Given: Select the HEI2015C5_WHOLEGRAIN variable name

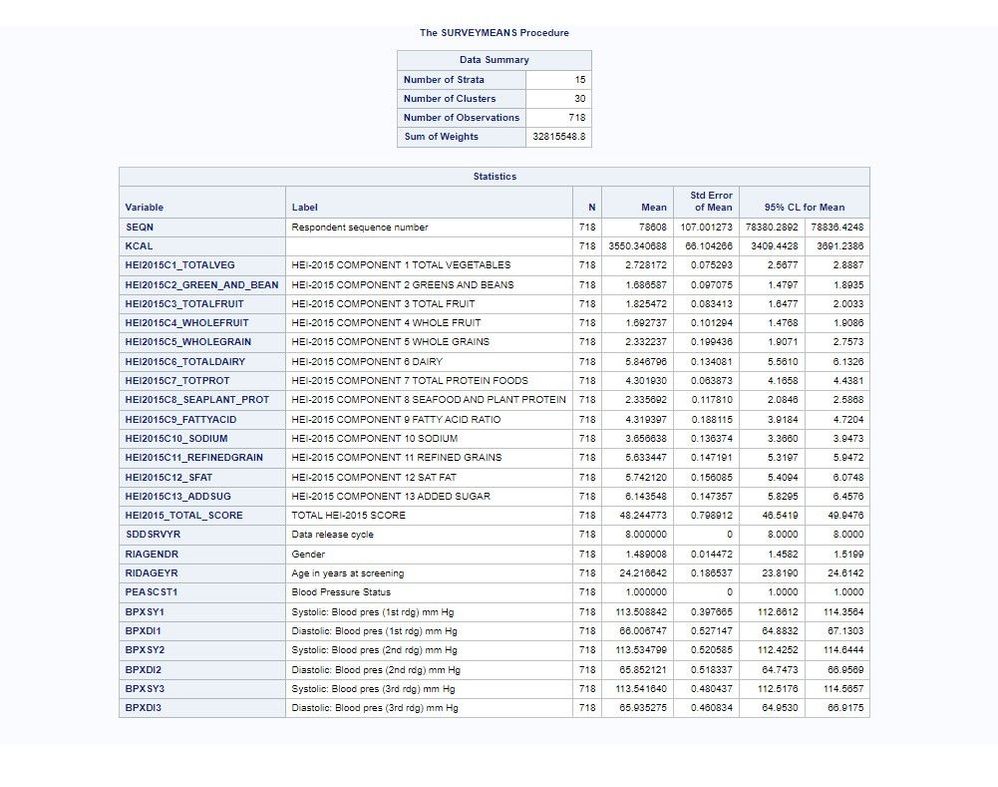Looking at the screenshot, I should pos(188,342).
